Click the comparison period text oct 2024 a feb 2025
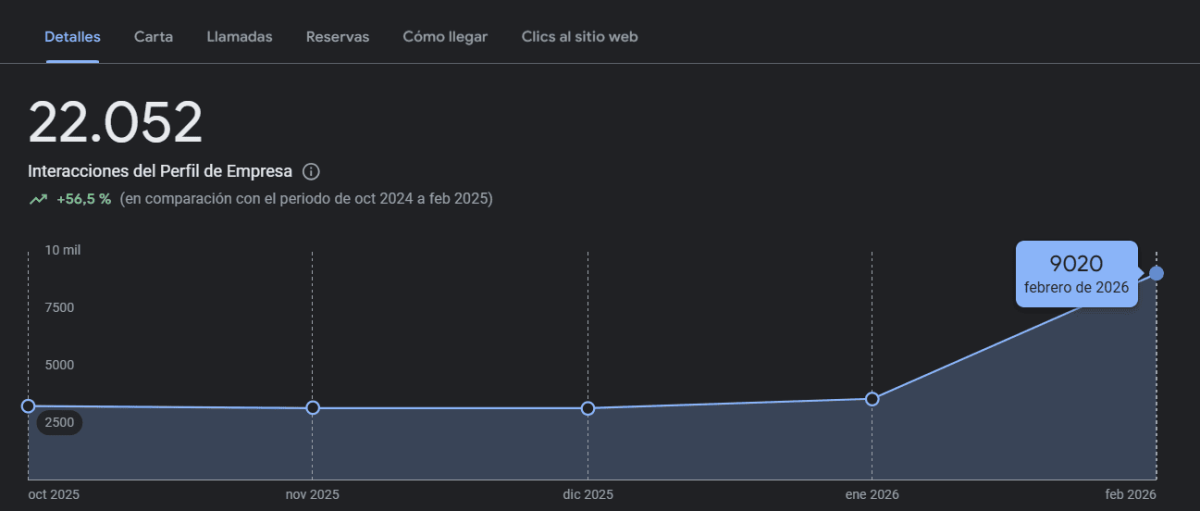 (x=306, y=199)
